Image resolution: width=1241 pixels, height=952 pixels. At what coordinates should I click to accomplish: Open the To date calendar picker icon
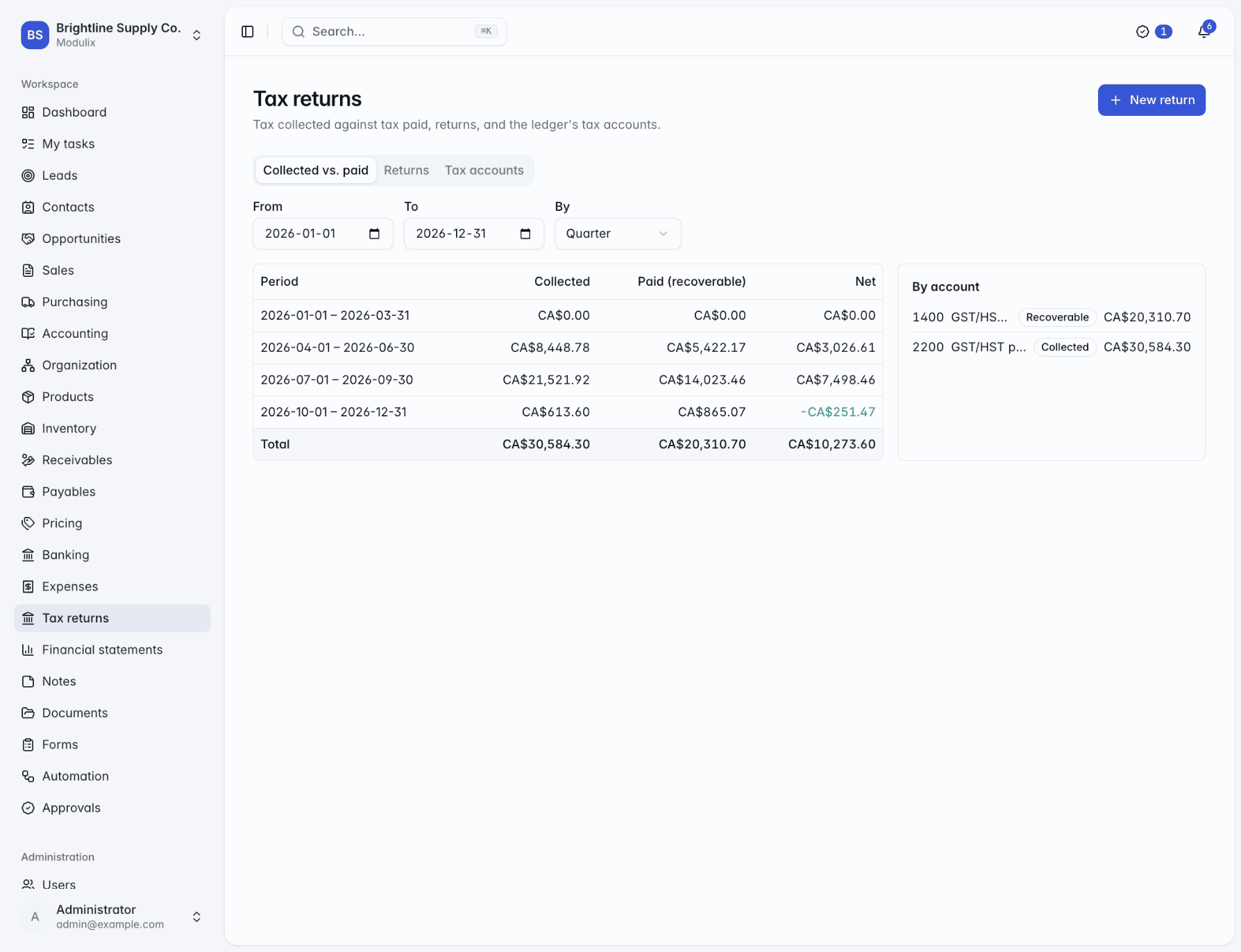[525, 234]
